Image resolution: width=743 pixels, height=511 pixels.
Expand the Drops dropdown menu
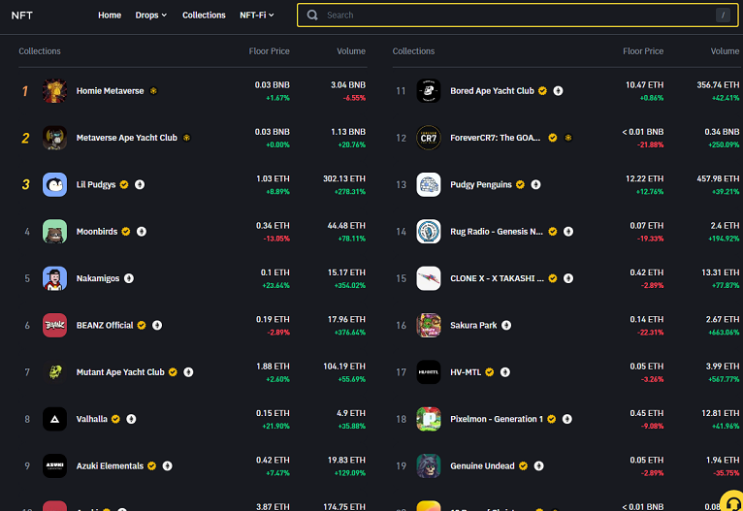pyautogui.click(x=151, y=15)
